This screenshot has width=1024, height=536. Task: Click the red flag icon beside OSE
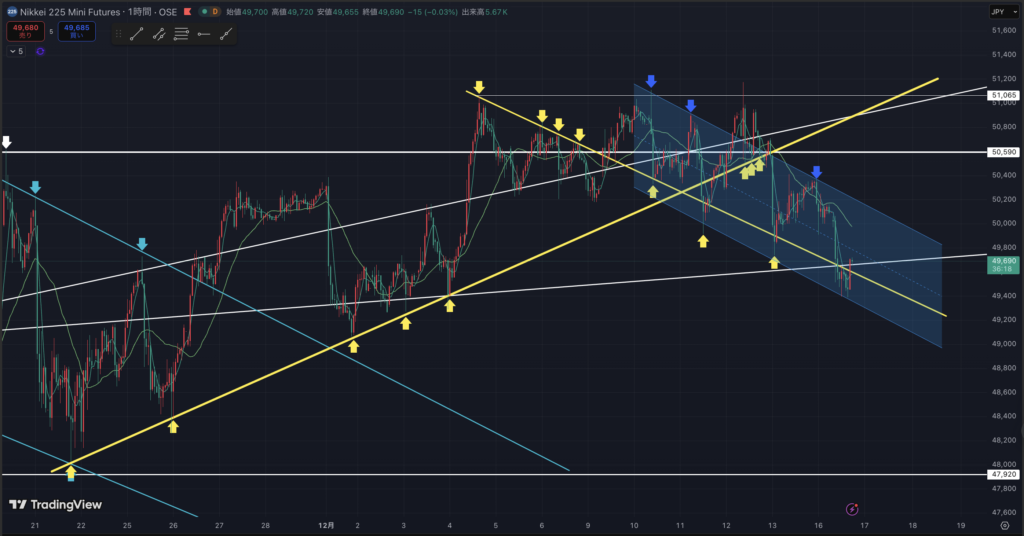(x=186, y=11)
